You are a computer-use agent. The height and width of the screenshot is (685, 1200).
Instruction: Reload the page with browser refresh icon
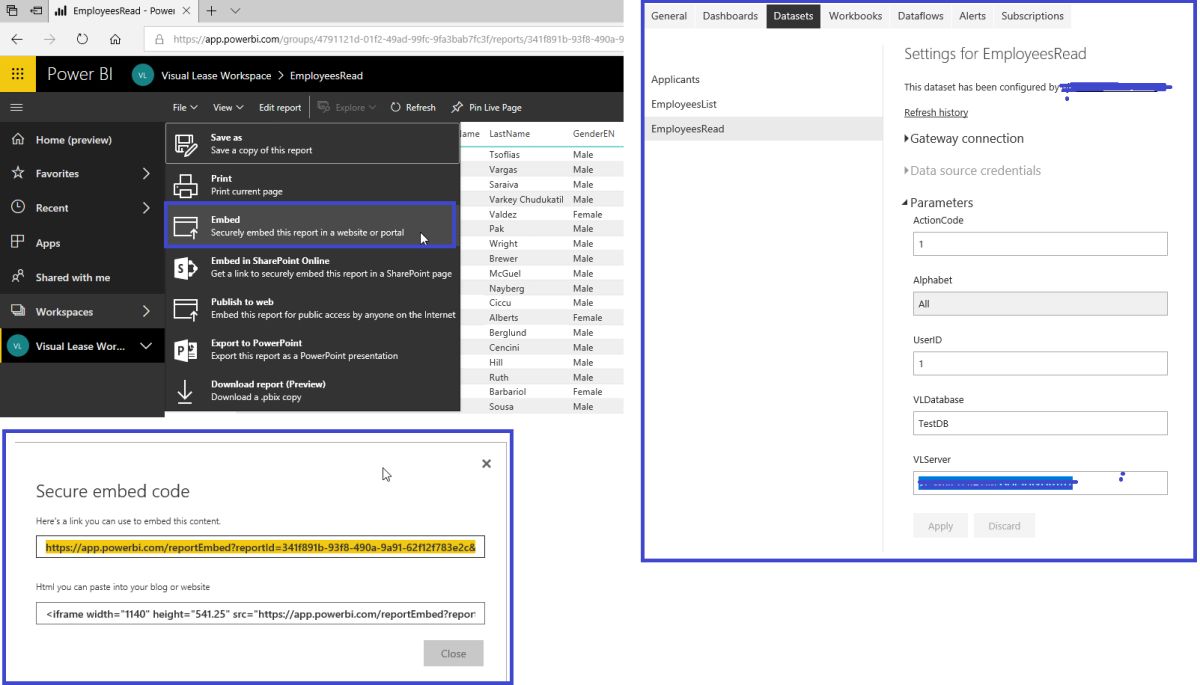point(83,39)
